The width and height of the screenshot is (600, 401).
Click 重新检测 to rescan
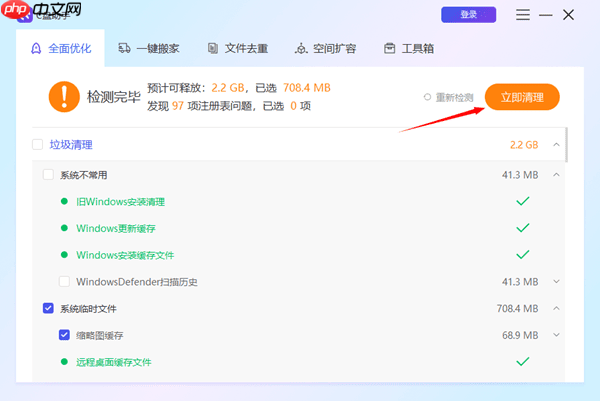pyautogui.click(x=454, y=98)
